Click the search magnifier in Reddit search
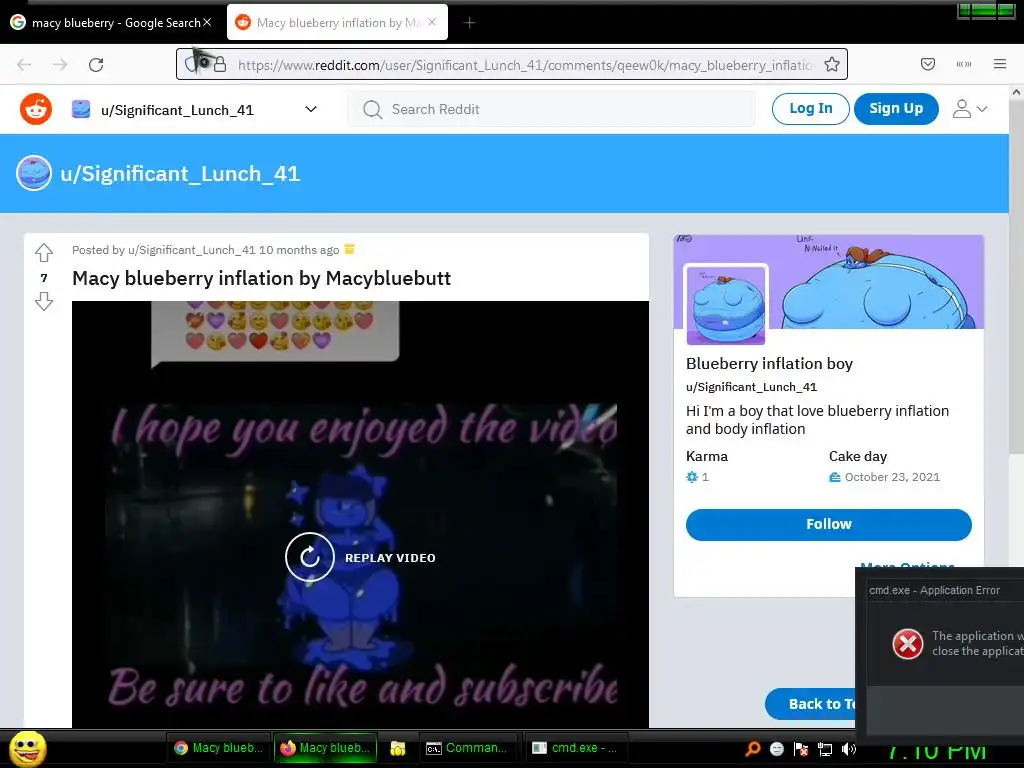Viewport: 1024px width, 768px height. pyautogui.click(x=372, y=110)
